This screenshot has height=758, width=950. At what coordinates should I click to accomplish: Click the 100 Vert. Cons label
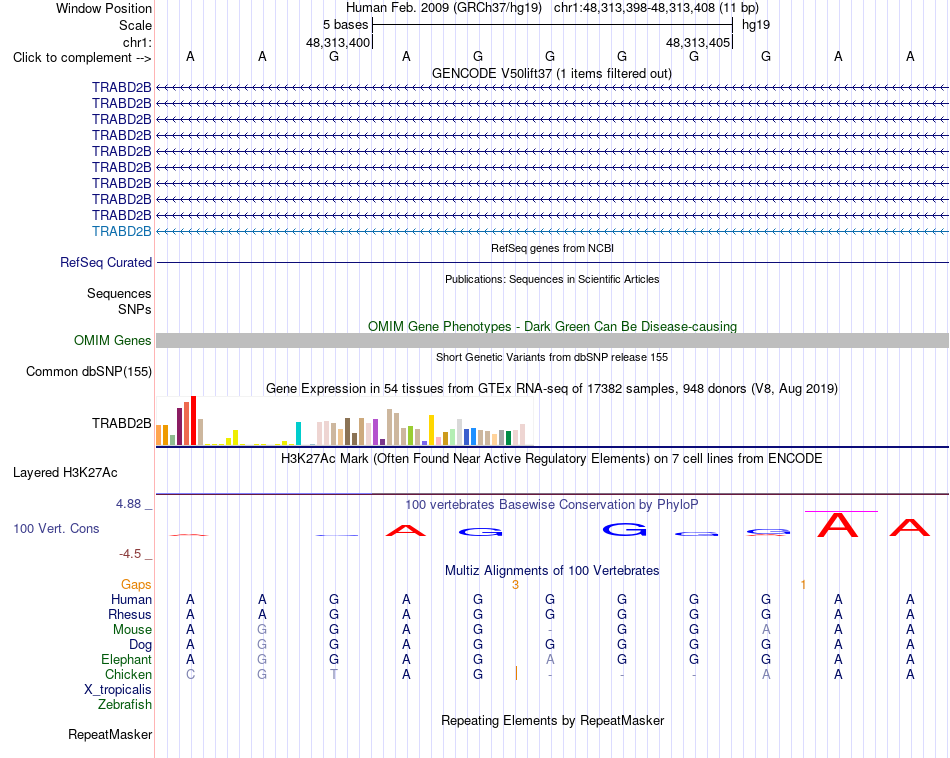[x=56, y=528]
